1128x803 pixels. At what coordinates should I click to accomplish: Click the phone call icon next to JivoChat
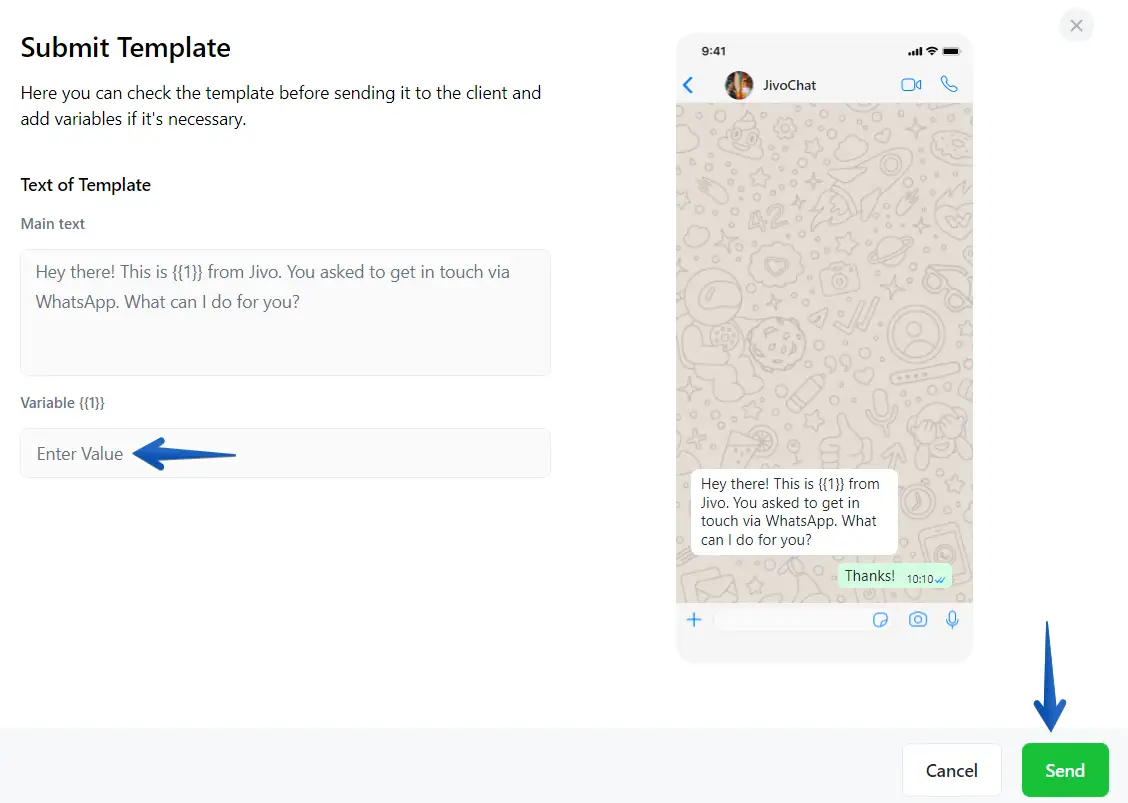(949, 84)
